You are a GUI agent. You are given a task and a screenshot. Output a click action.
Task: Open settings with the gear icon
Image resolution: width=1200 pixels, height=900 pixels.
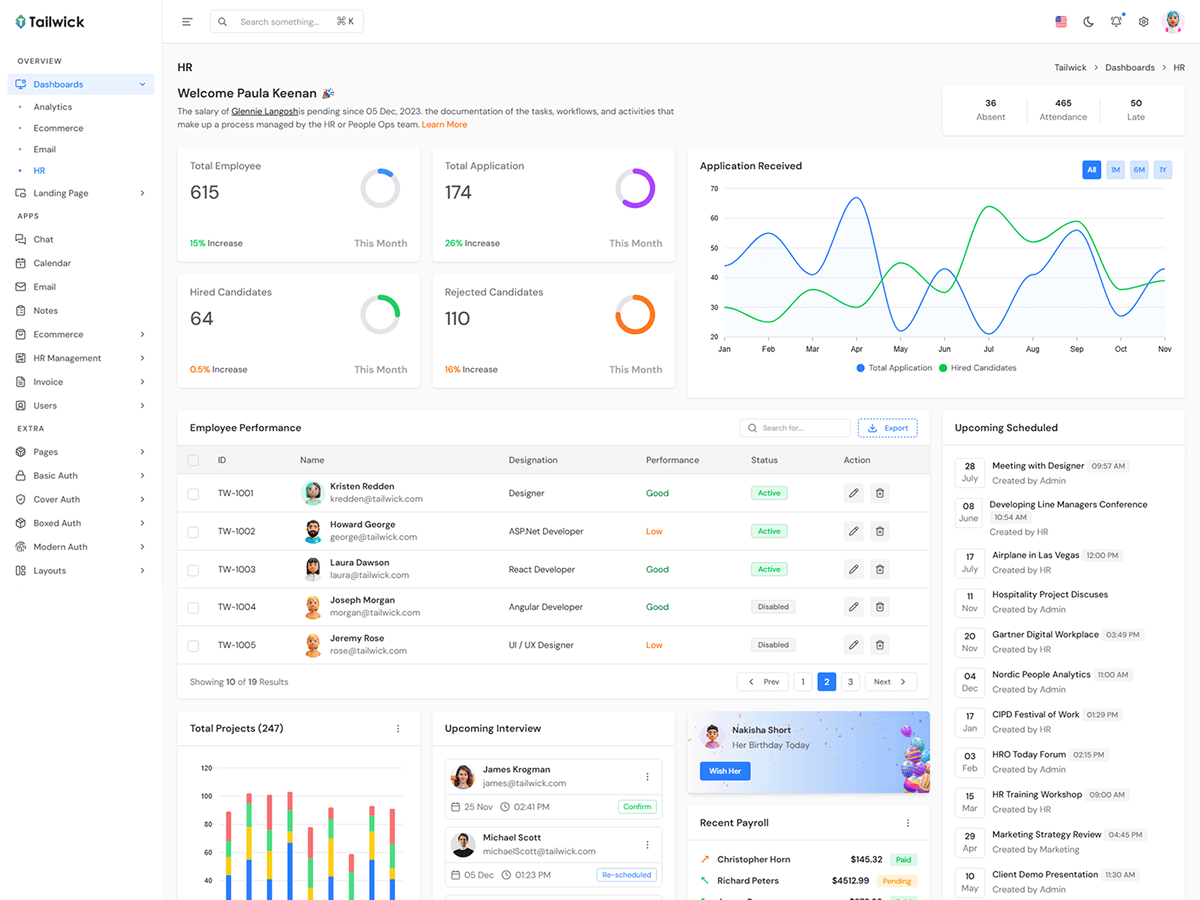click(1144, 22)
